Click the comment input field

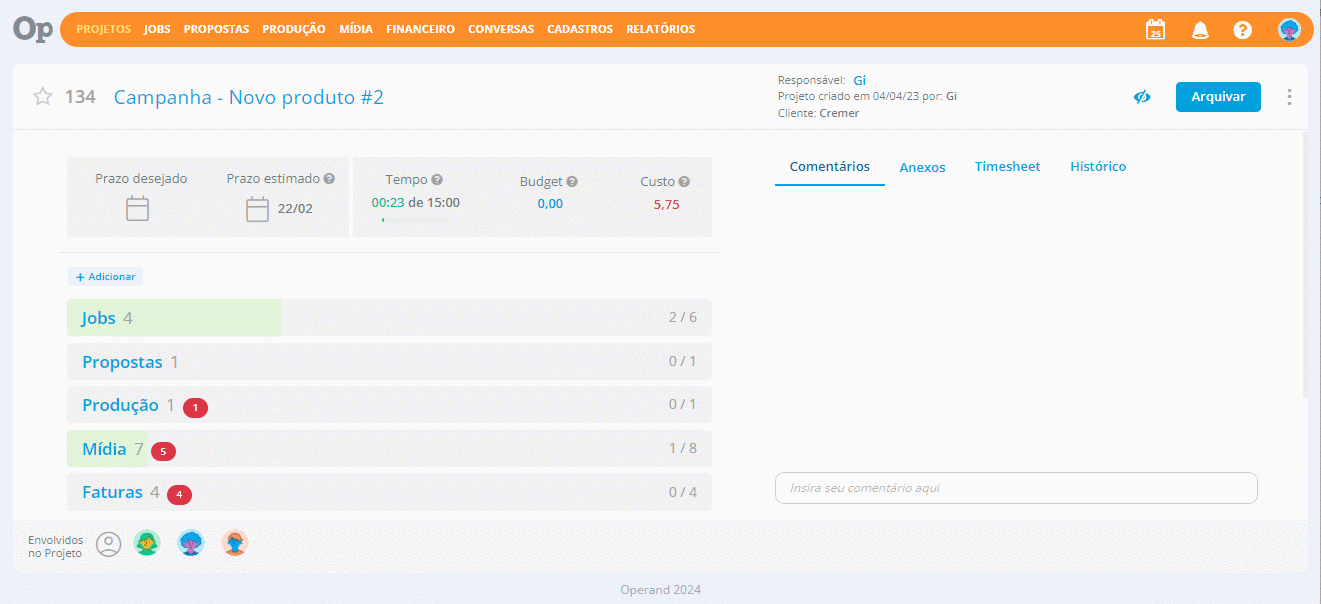point(1016,488)
